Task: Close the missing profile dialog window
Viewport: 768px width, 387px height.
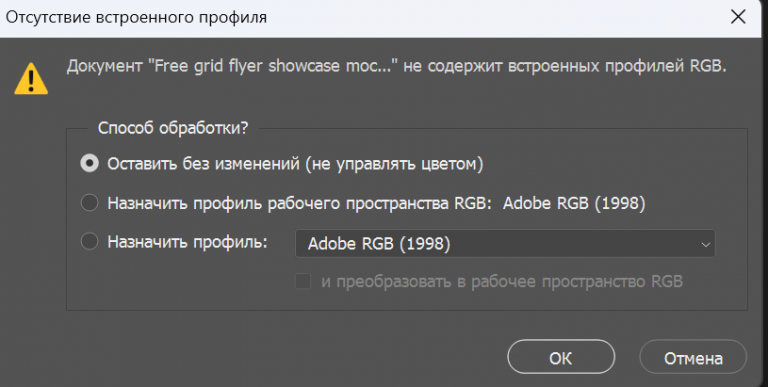Action: pos(738,17)
